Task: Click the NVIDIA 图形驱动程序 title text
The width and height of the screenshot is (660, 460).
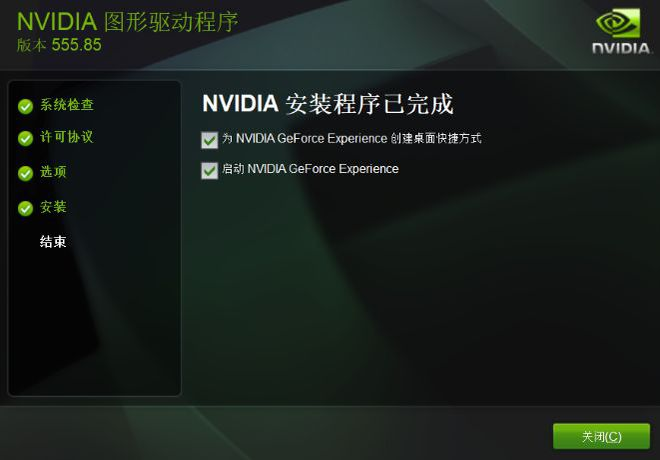Action: coord(128,22)
